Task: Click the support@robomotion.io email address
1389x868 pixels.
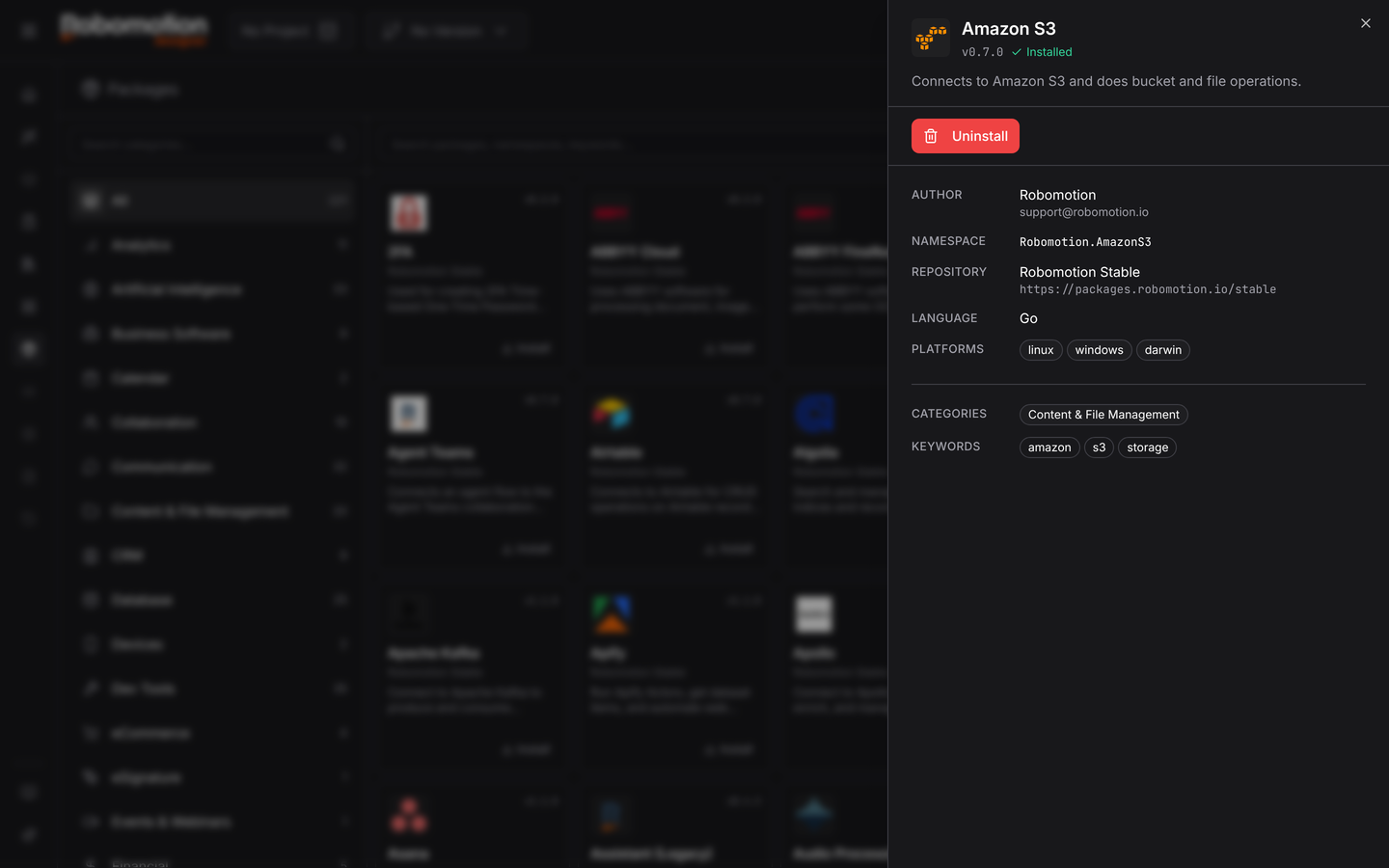Action: (1084, 212)
